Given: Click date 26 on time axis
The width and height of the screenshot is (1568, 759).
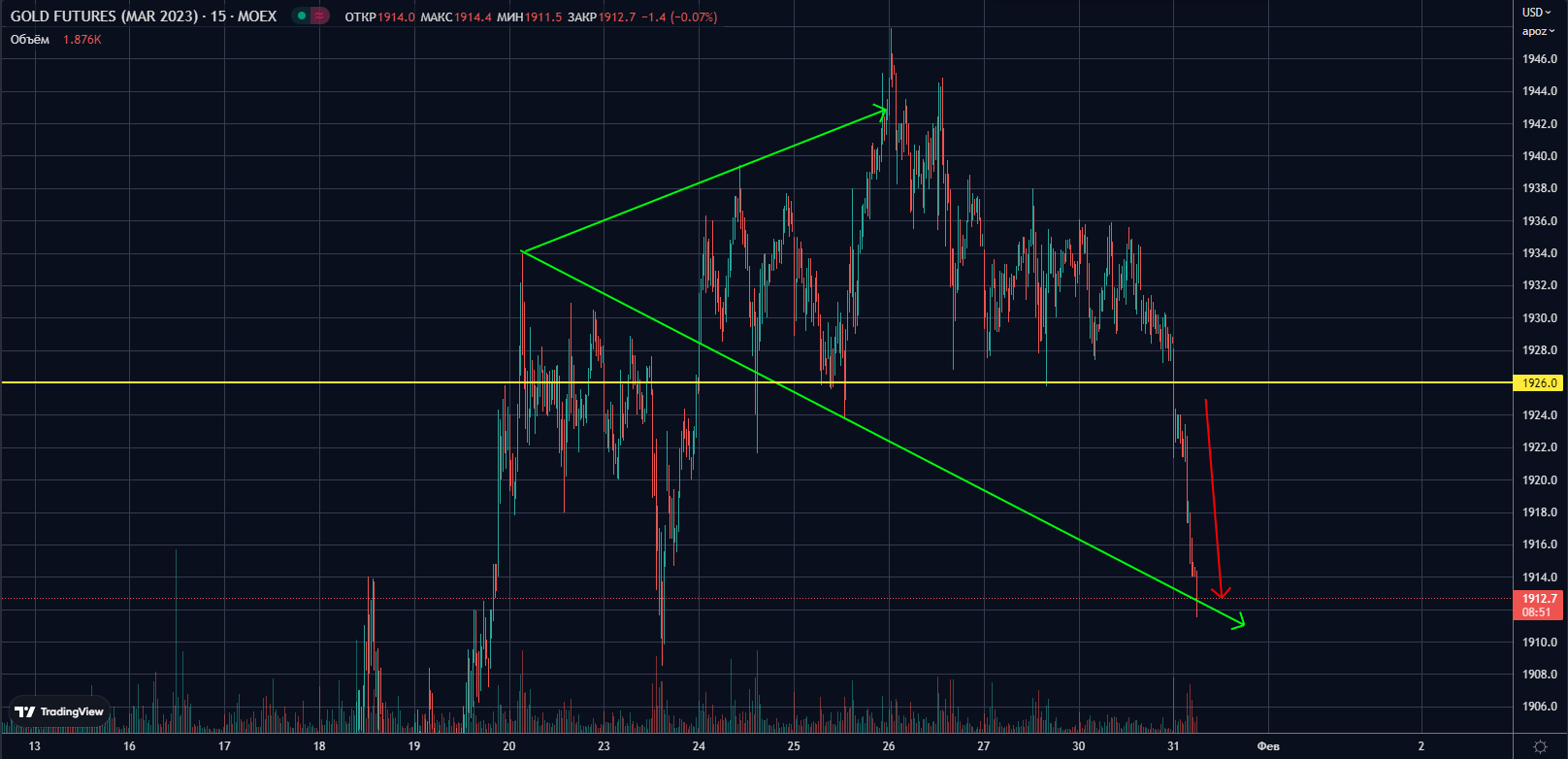Looking at the screenshot, I should coord(889,746).
